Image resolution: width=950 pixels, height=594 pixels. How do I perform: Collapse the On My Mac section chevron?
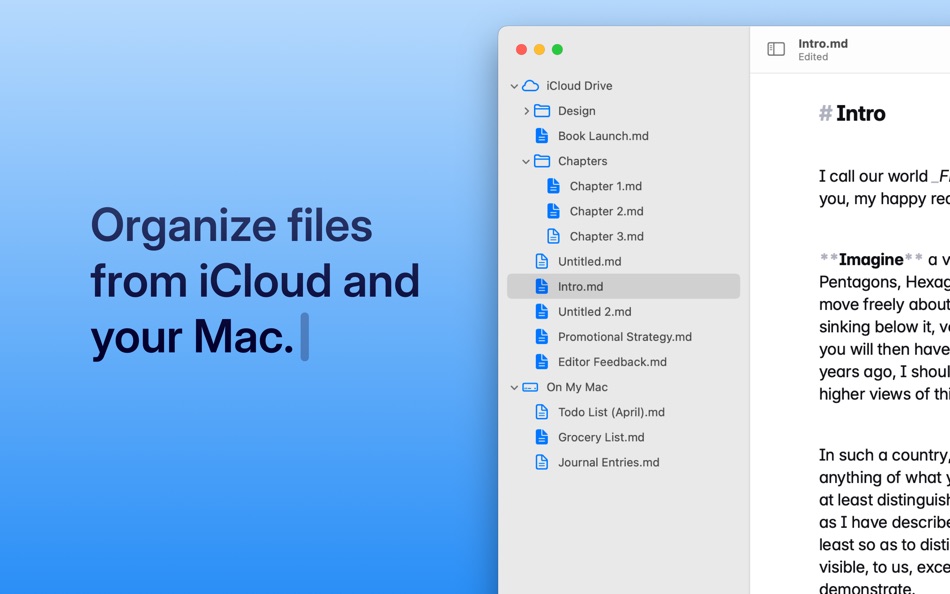point(514,387)
